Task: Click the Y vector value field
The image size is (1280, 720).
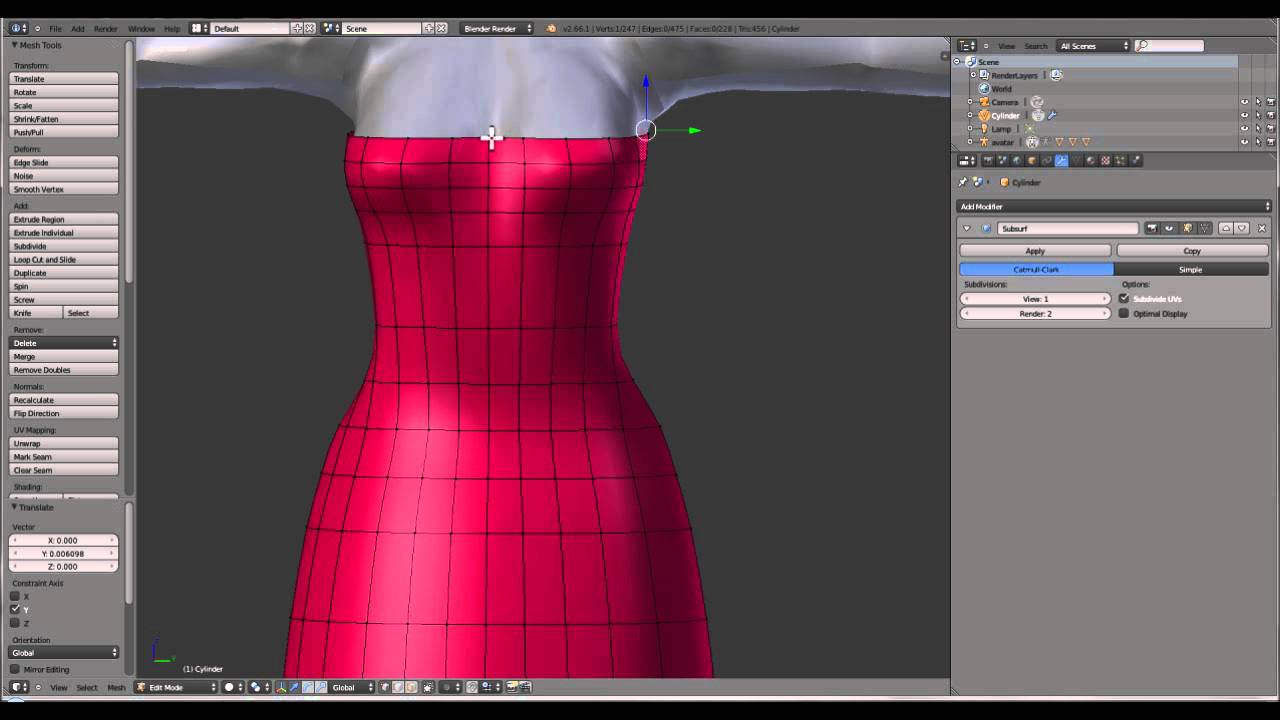Action: tap(64, 553)
